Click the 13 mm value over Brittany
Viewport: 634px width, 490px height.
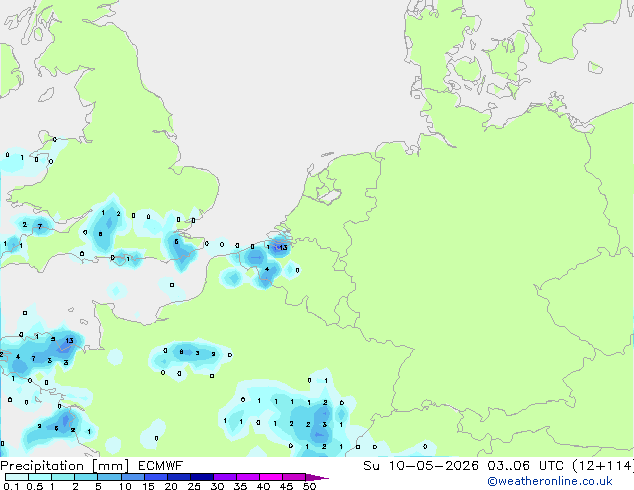[70, 340]
